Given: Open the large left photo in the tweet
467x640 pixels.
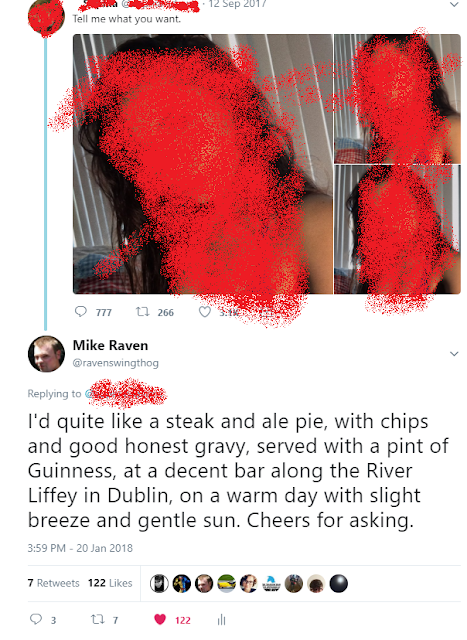Looking at the screenshot, I should pyautogui.click(x=203, y=164).
